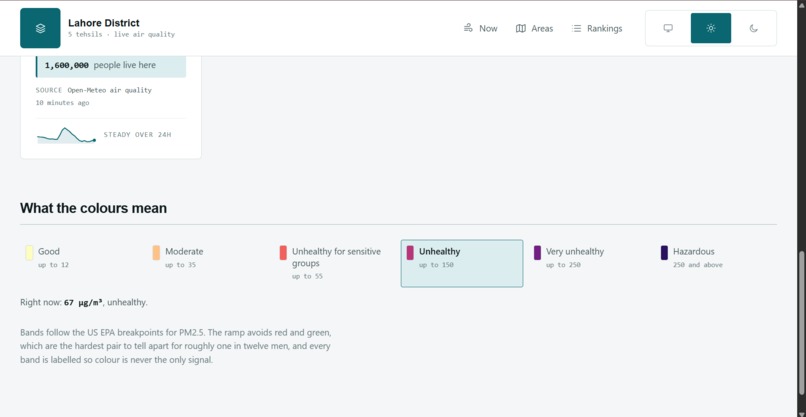Click the pale yellow Good swatch
This screenshot has height=417, width=806.
point(29,252)
